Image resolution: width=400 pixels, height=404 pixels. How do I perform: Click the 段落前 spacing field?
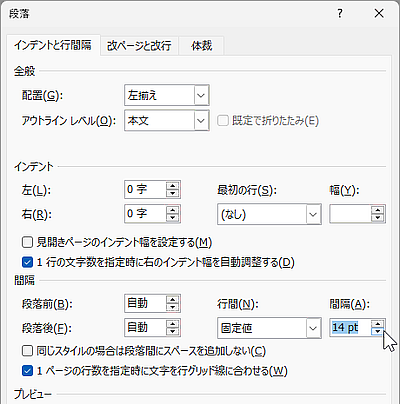tap(145, 303)
